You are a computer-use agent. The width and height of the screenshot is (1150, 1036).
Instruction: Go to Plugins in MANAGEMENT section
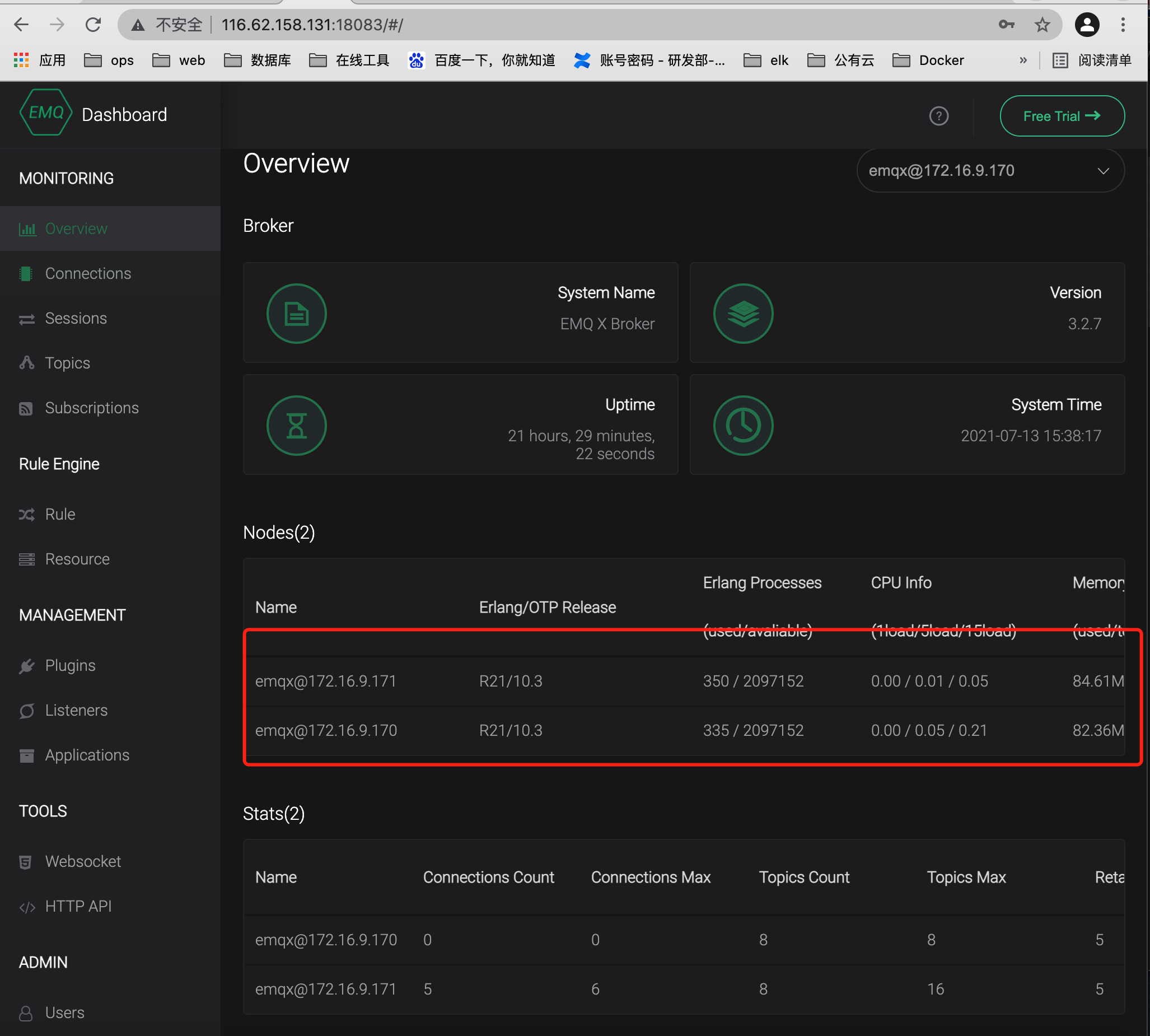tap(70, 665)
